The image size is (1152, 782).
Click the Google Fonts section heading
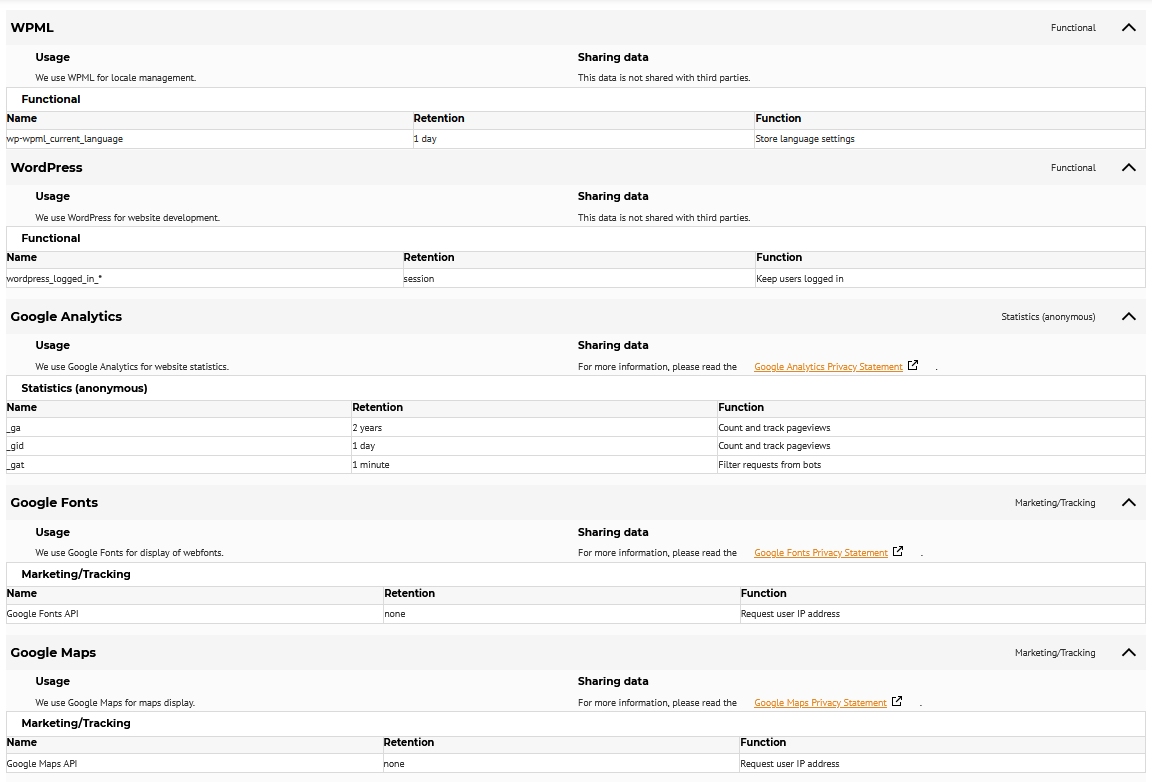[54, 503]
